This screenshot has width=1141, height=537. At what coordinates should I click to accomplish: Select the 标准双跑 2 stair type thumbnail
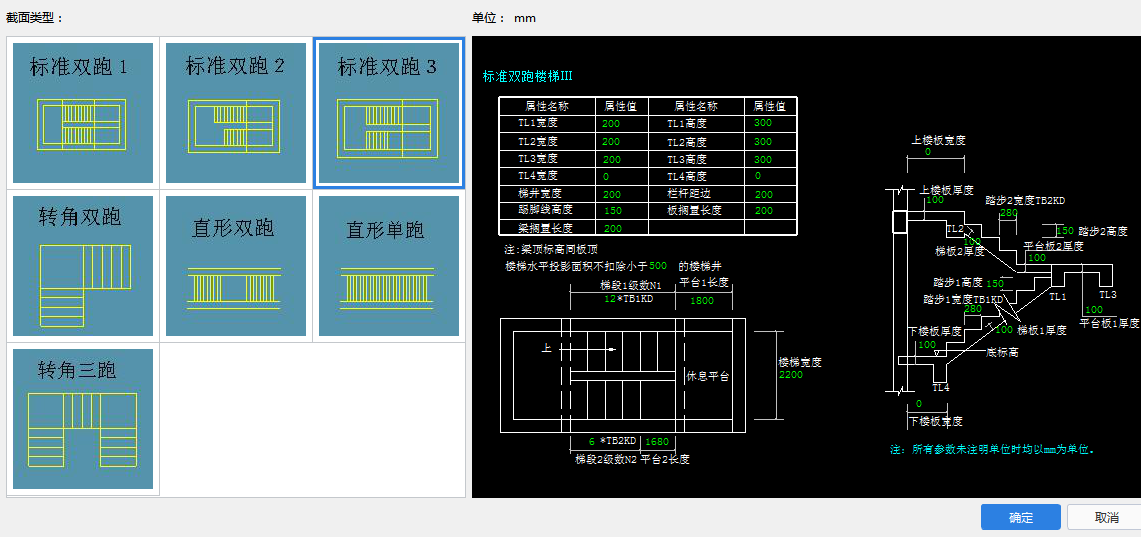click(236, 113)
